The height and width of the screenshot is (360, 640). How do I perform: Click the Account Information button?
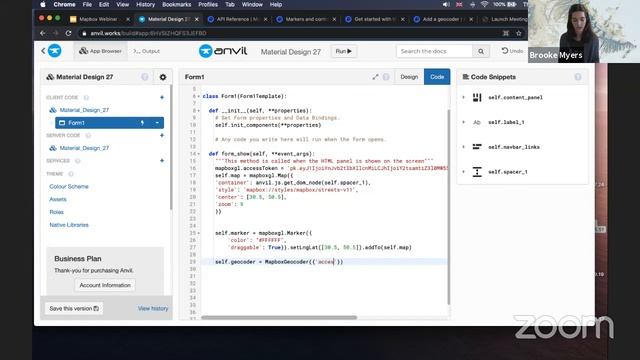(105, 285)
